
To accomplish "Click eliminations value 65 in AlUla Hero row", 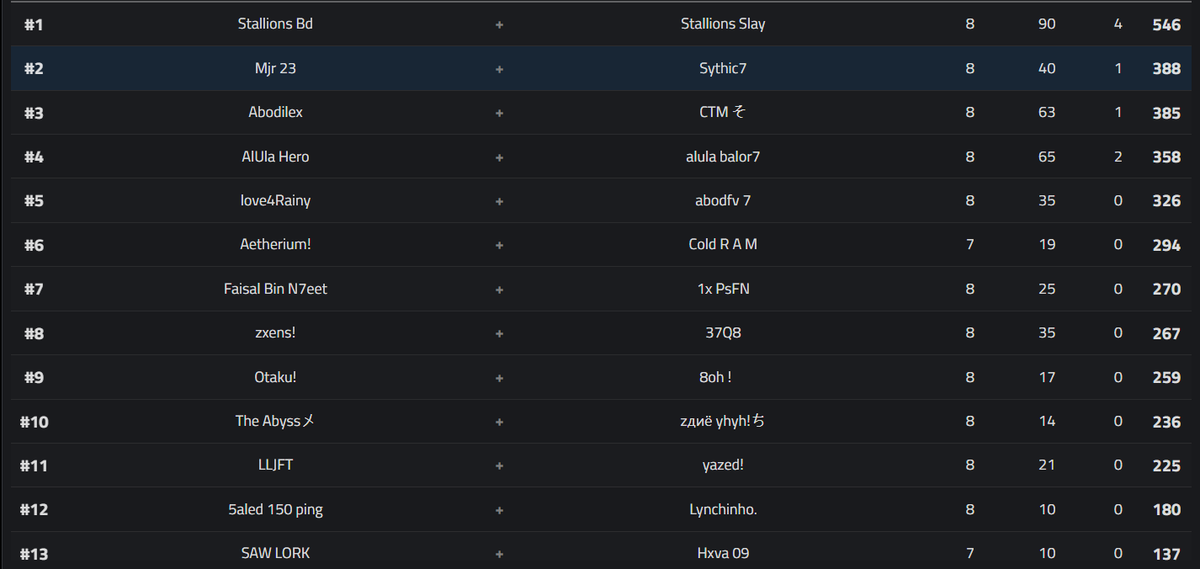I will [1047, 157].
